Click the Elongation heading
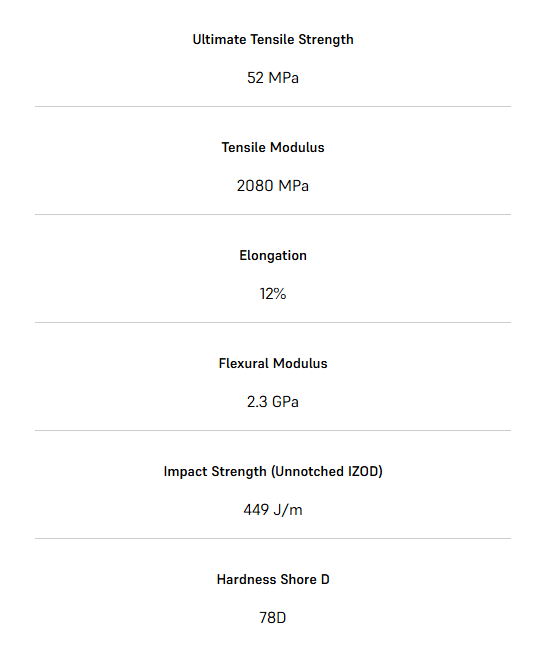Viewport: 548px width, 645px height. point(273,256)
